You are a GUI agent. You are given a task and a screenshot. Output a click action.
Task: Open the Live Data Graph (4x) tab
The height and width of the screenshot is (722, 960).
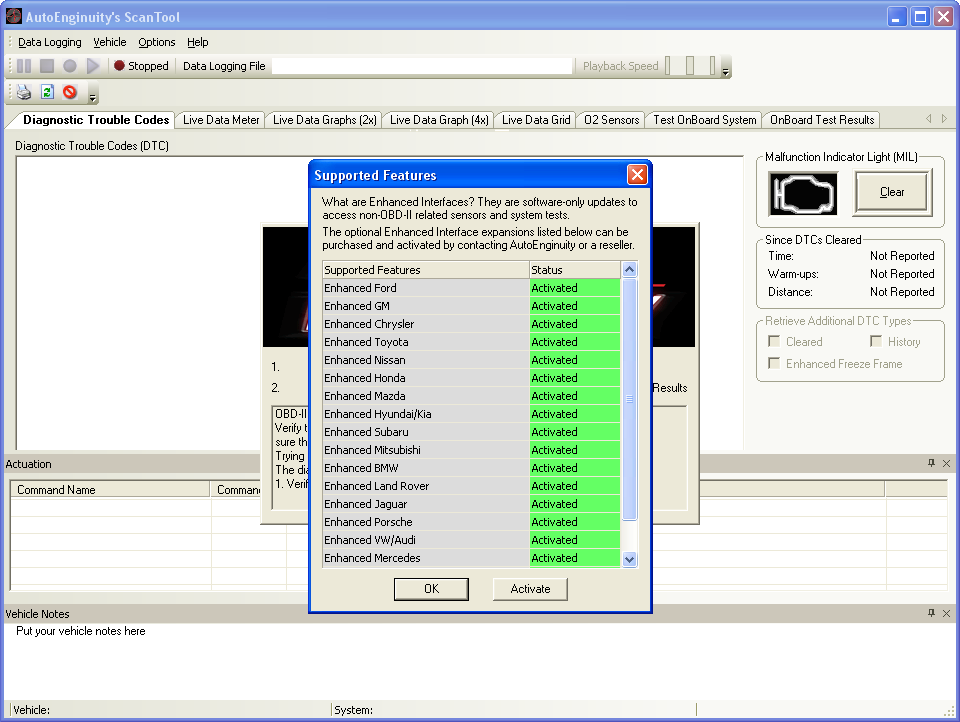point(439,120)
